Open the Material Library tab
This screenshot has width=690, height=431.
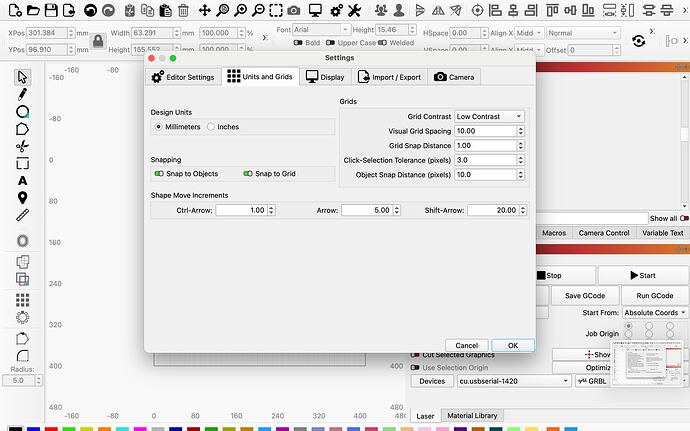point(473,415)
